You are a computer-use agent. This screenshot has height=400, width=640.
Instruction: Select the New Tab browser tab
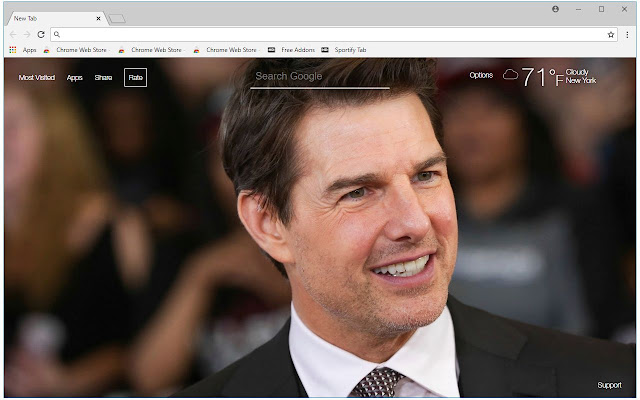[57, 18]
